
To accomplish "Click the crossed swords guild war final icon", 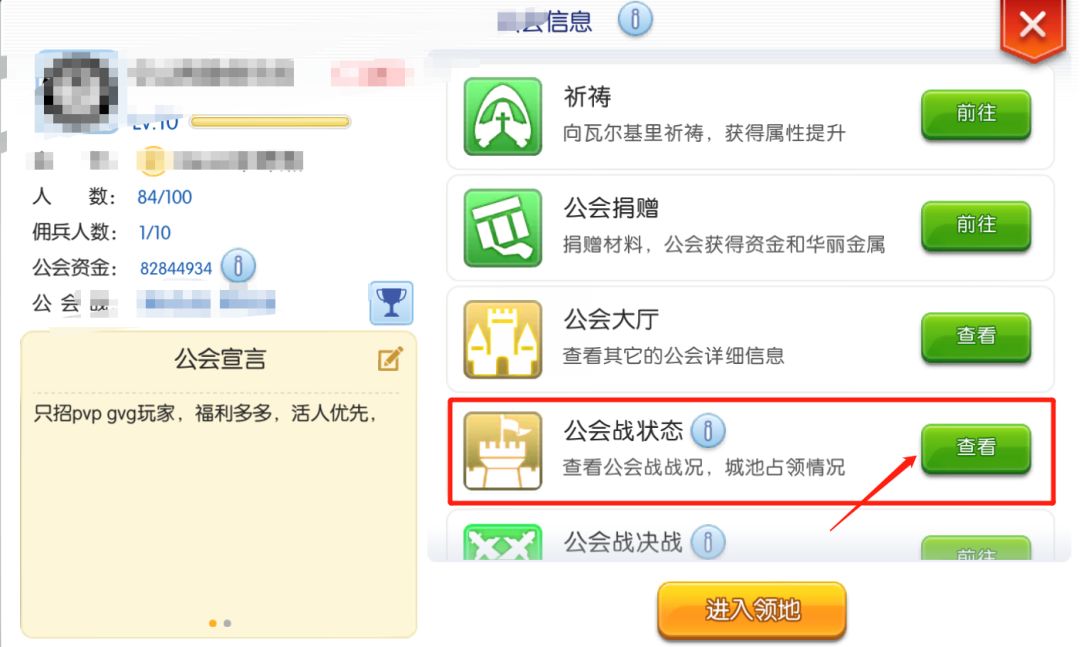I will coord(503,543).
